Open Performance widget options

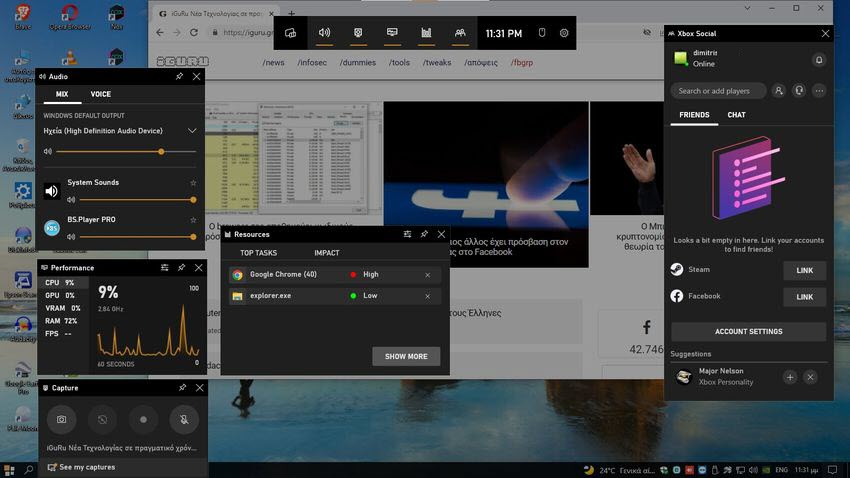pyautogui.click(x=165, y=268)
